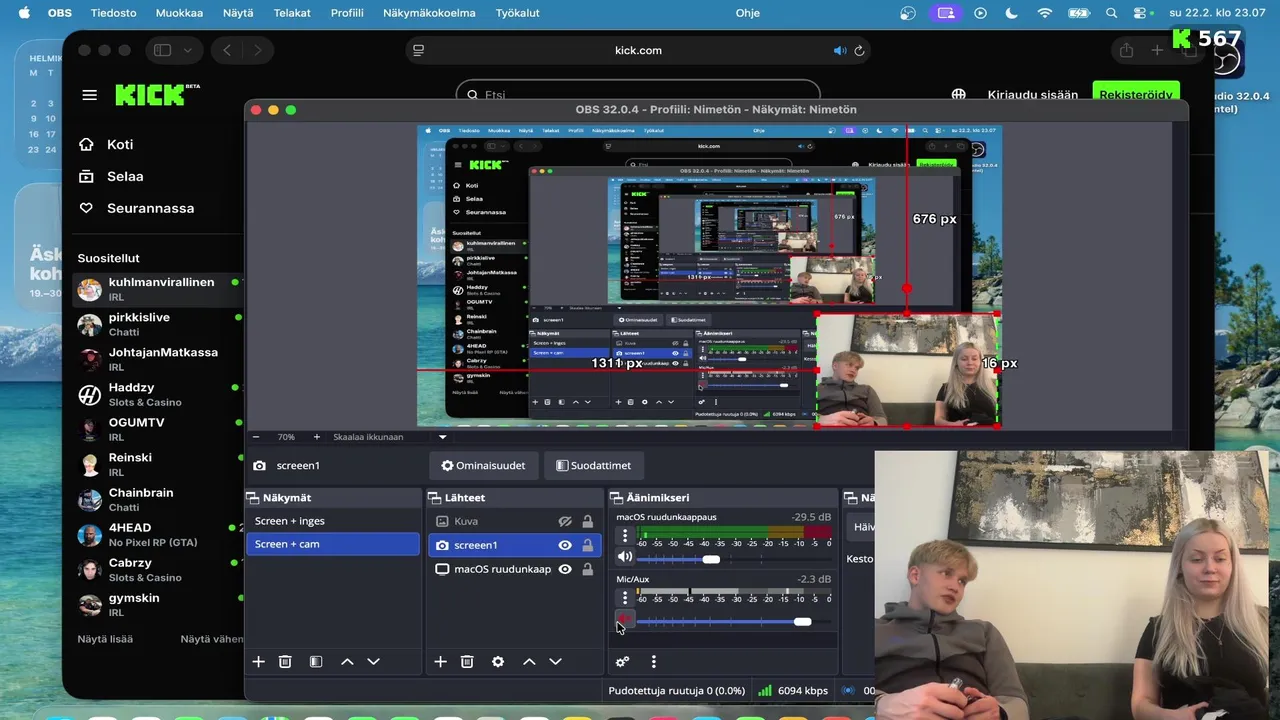Image resolution: width=1280 pixels, height=720 pixels.
Task: Mute macOS ruudunkaappaus speaker icon
Action: coord(625,558)
